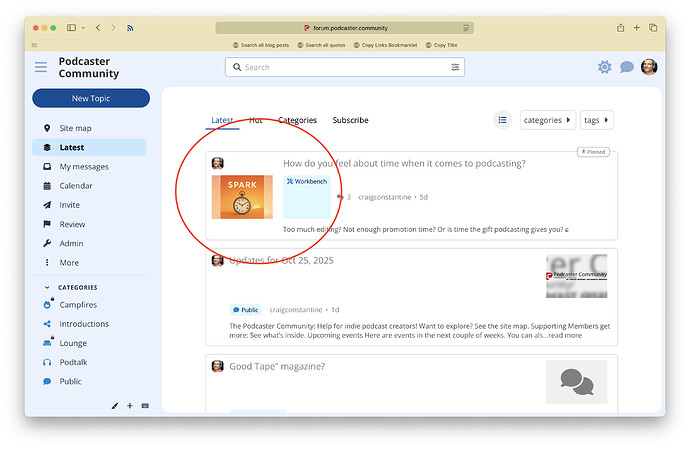Switch to the Subscribe tab
This screenshot has width=690, height=449.
coord(351,120)
